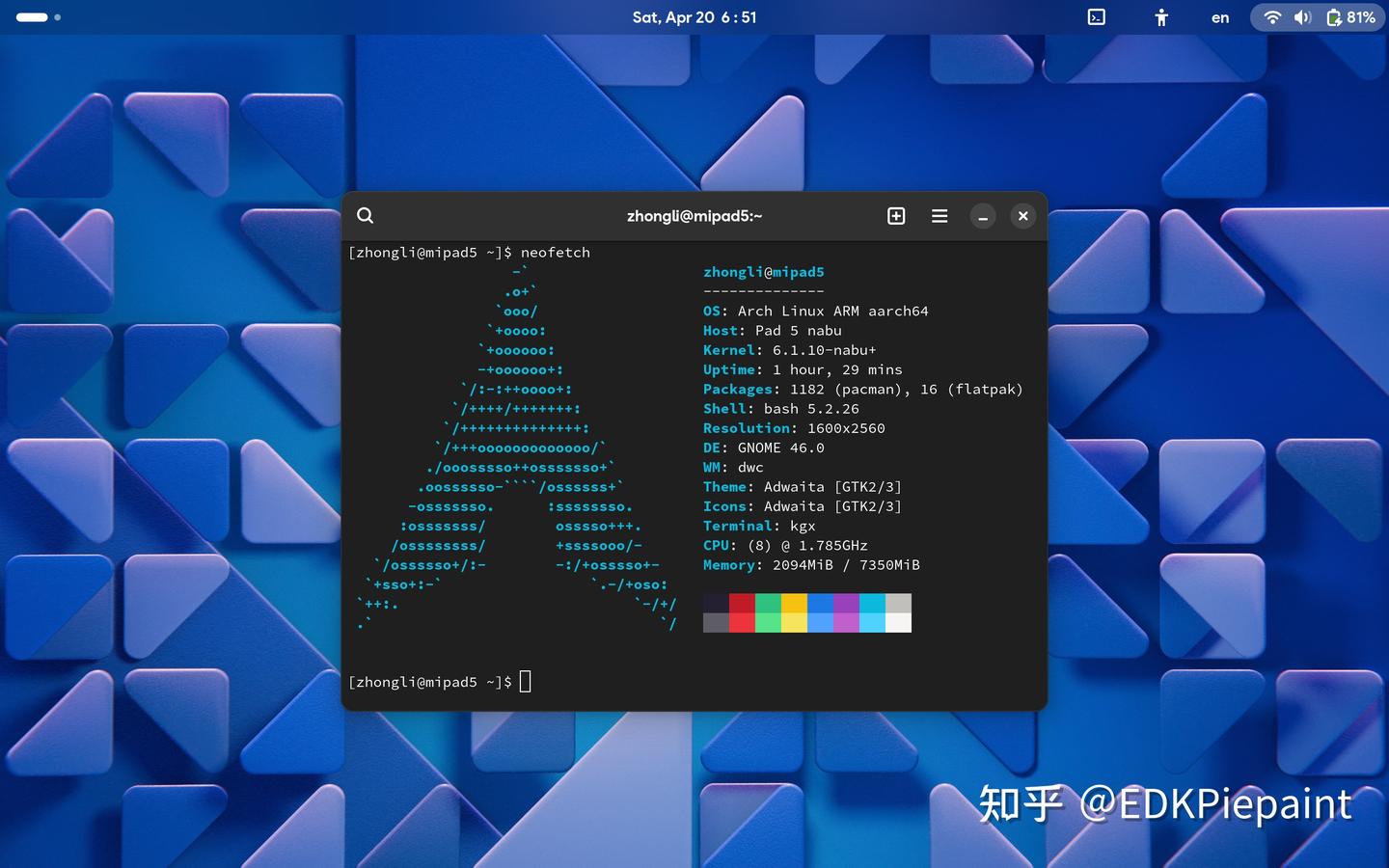1389x868 pixels.
Task: Click the volume icon in the top bar
Action: pos(1301,16)
